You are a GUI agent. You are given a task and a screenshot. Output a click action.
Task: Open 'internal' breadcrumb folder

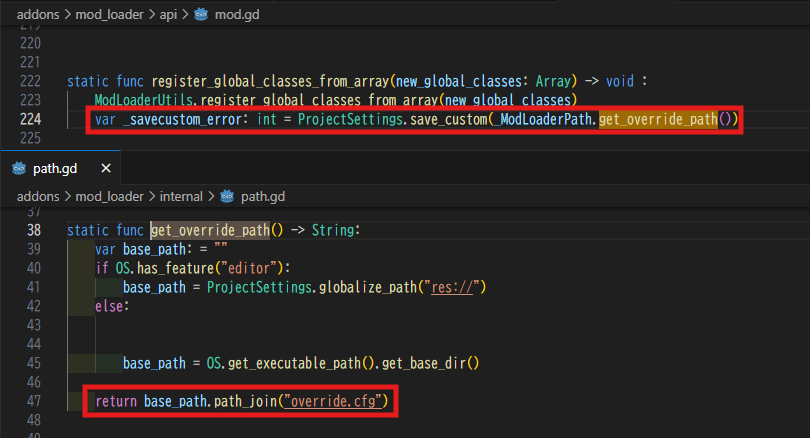coord(181,196)
